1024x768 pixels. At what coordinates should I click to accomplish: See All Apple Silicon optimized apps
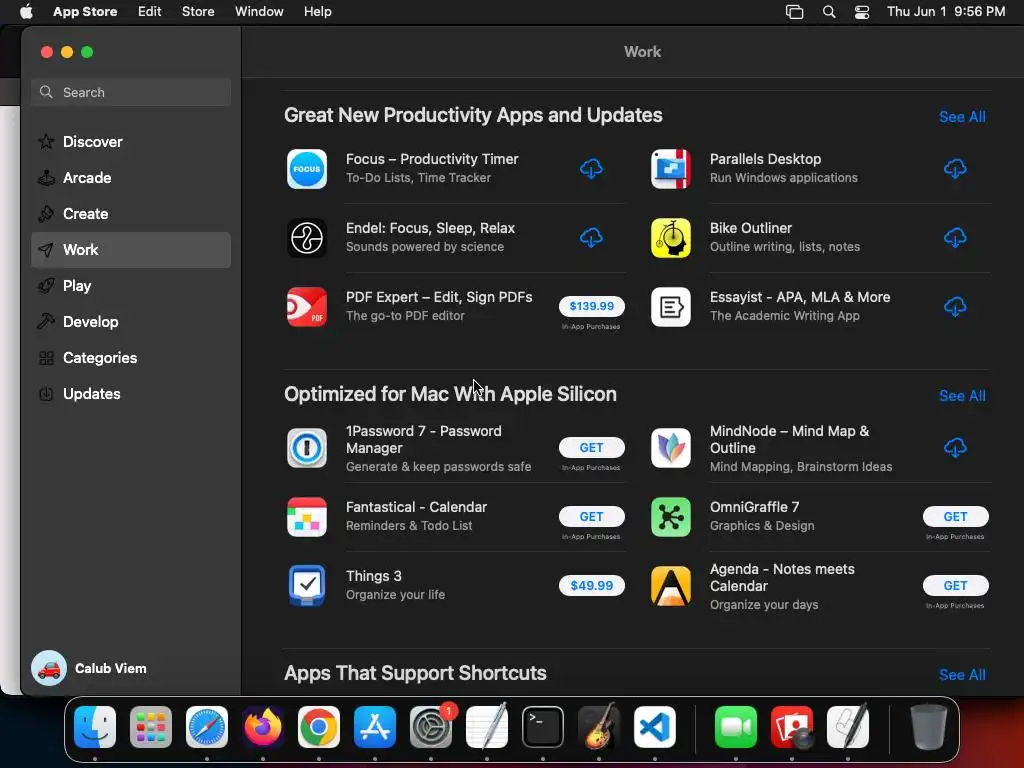962,396
